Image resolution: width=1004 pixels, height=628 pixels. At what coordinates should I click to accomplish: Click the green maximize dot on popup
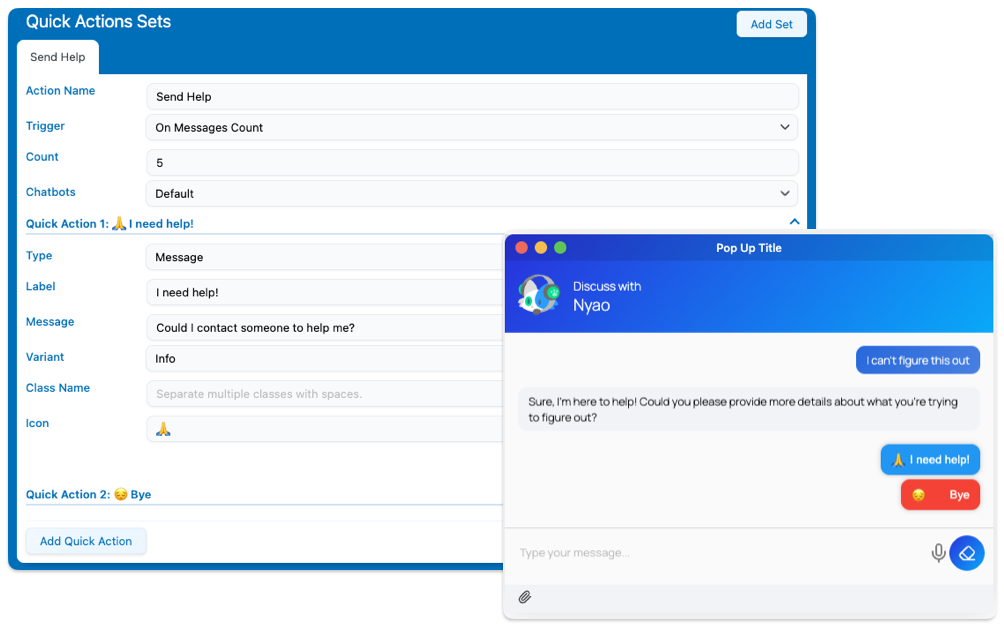click(560, 248)
